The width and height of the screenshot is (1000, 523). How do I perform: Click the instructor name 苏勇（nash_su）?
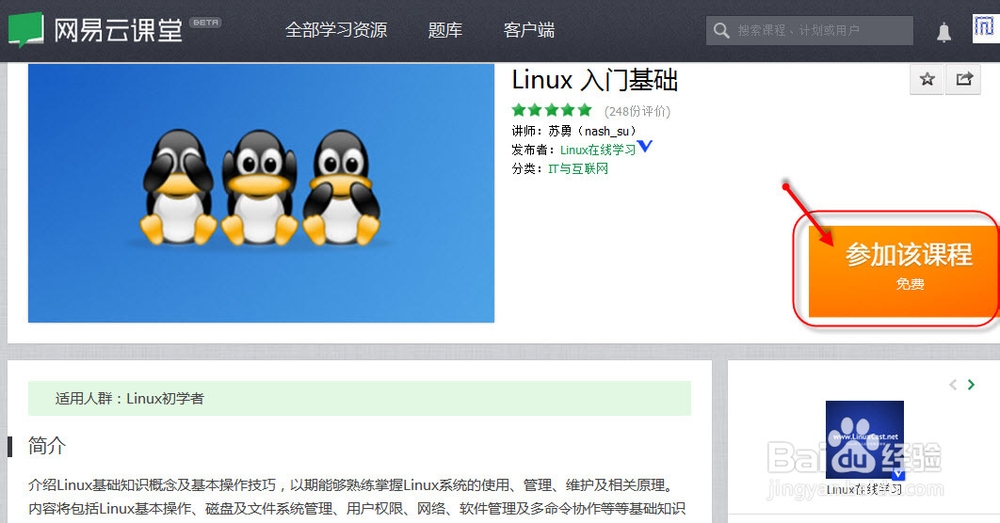pyautogui.click(x=592, y=131)
